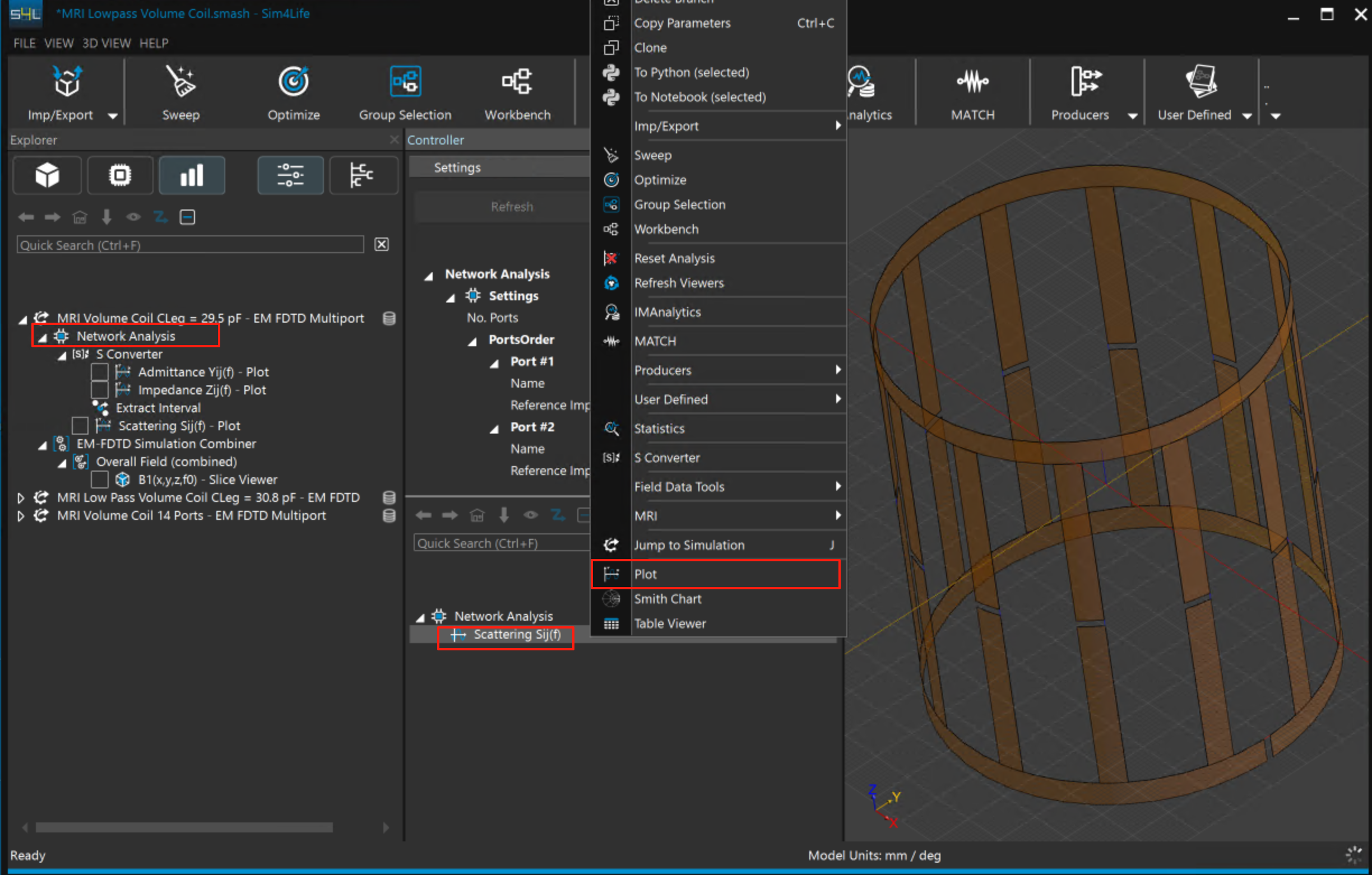Image resolution: width=1372 pixels, height=875 pixels.
Task: Select Smith Chart in context menu
Action: tap(667, 599)
